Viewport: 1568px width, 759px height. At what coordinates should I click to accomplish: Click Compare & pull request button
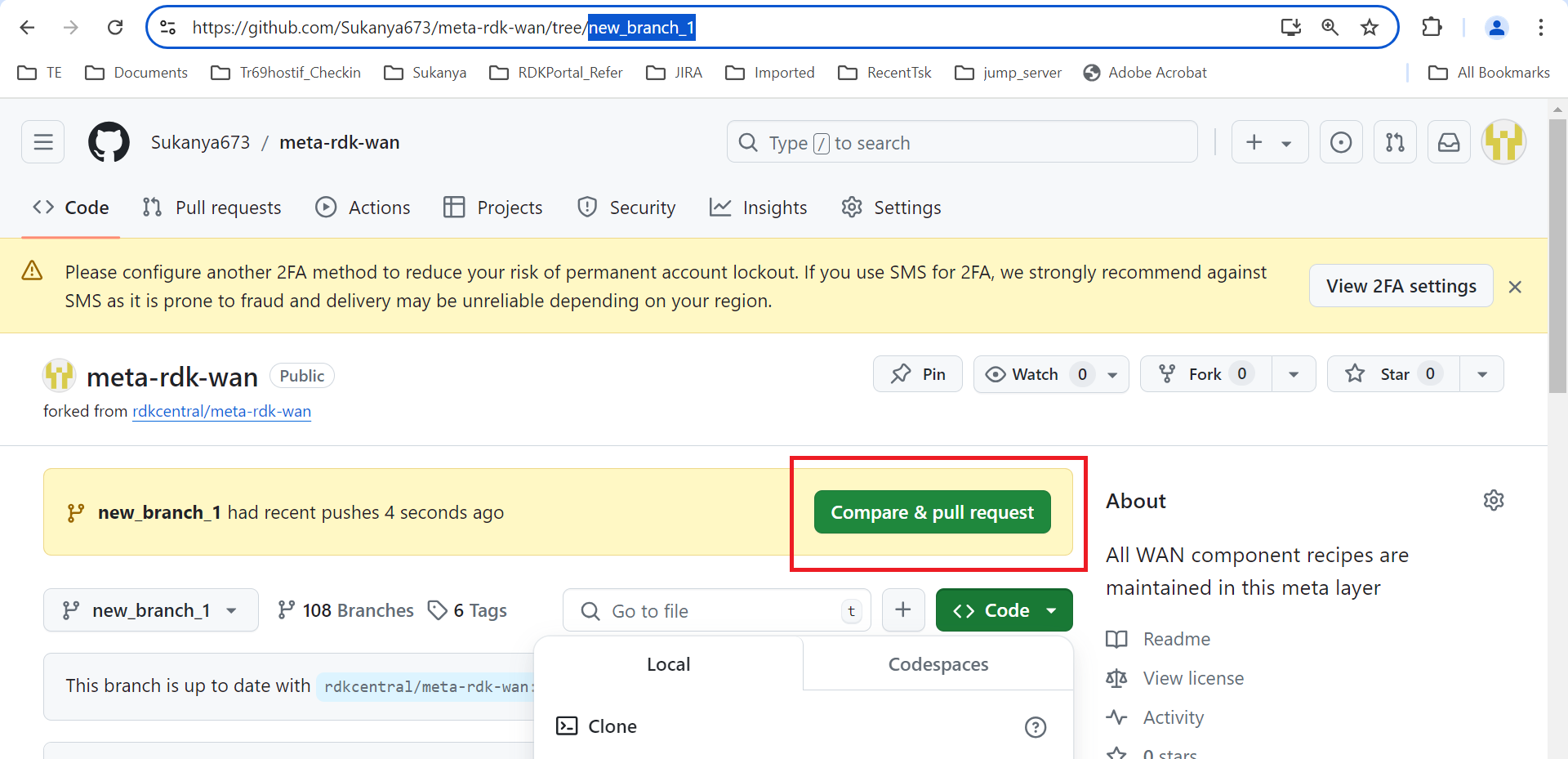(933, 512)
